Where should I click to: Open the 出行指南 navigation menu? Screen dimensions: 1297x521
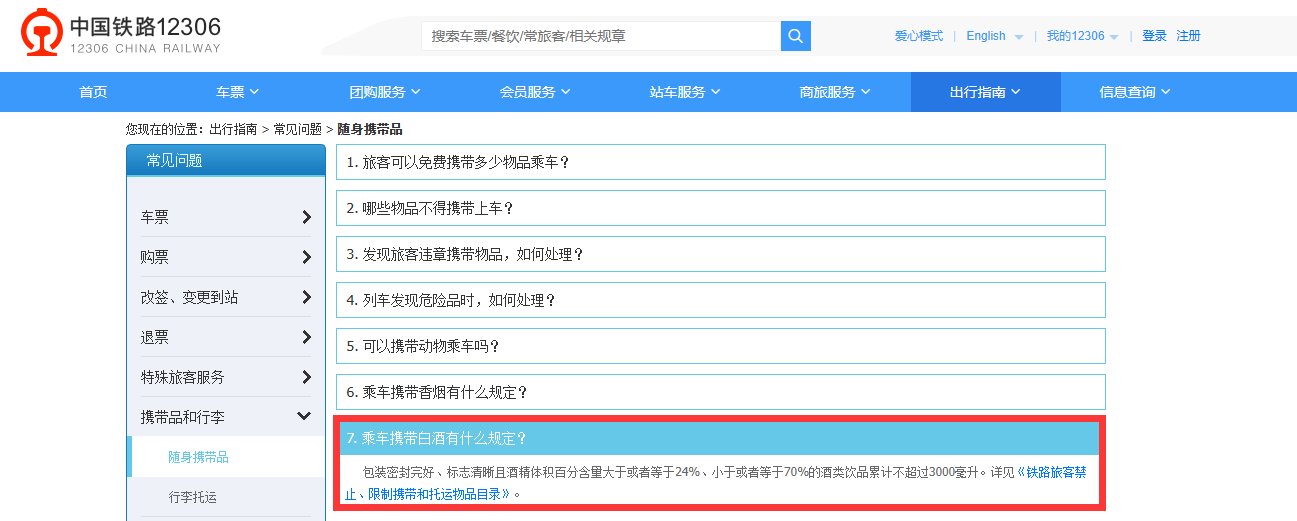pyautogui.click(x=985, y=92)
